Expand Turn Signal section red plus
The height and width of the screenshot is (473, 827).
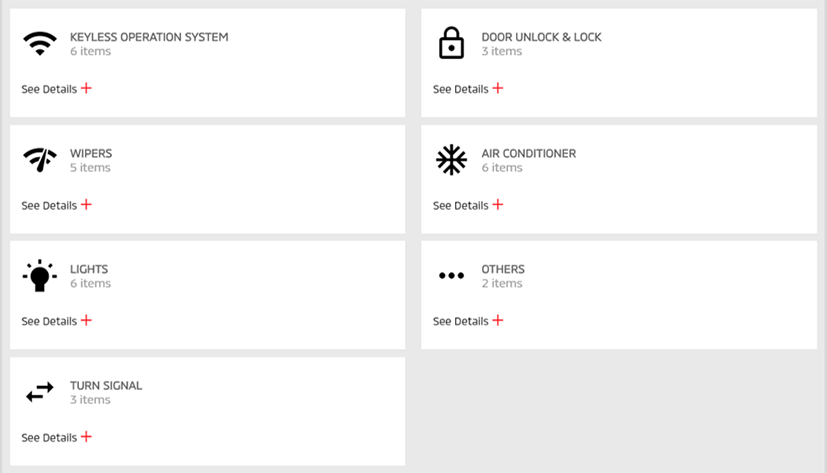(x=86, y=437)
